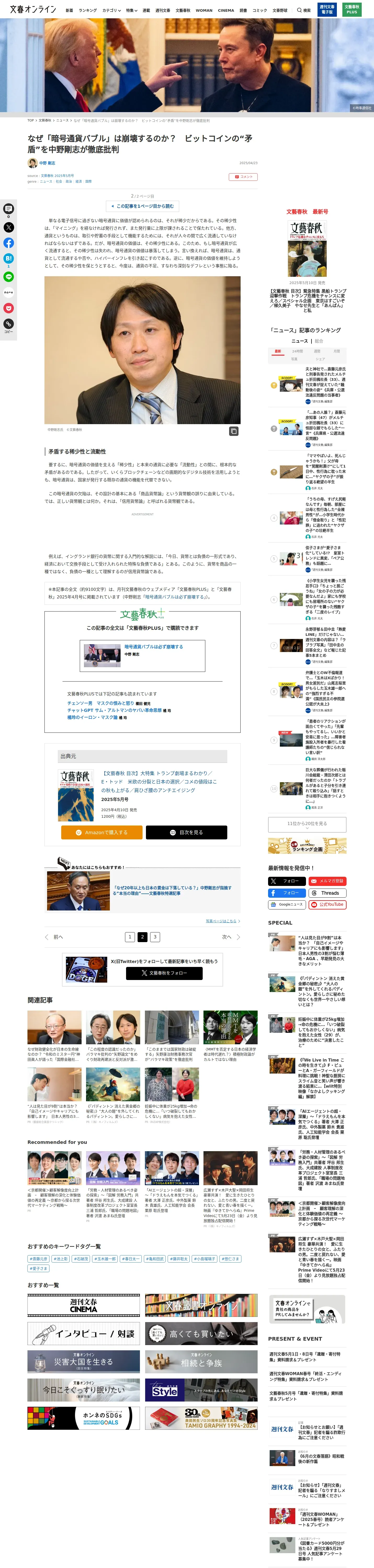Bookmark with Hatena B! icon
The height and width of the screenshot is (1568, 374).
9,259
